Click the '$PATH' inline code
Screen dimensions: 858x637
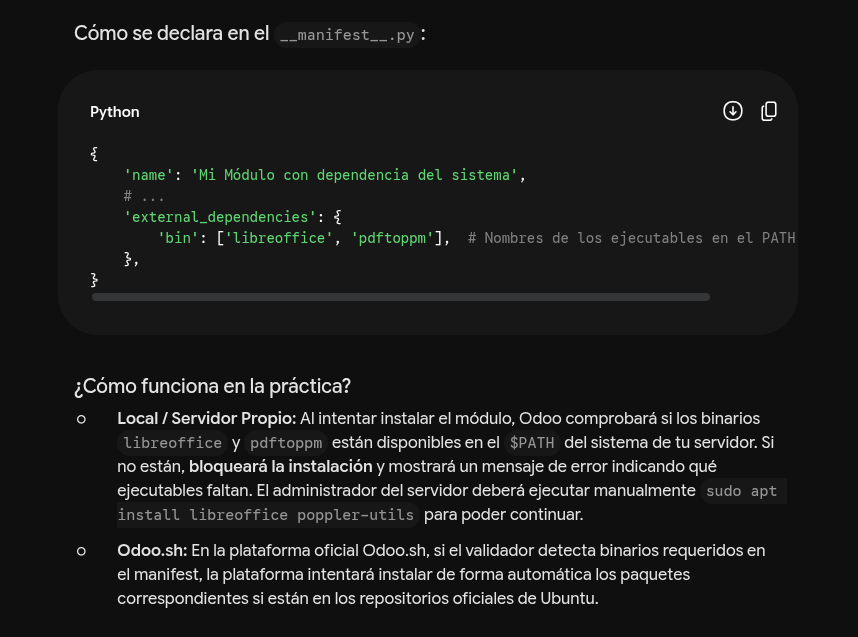tap(532, 443)
